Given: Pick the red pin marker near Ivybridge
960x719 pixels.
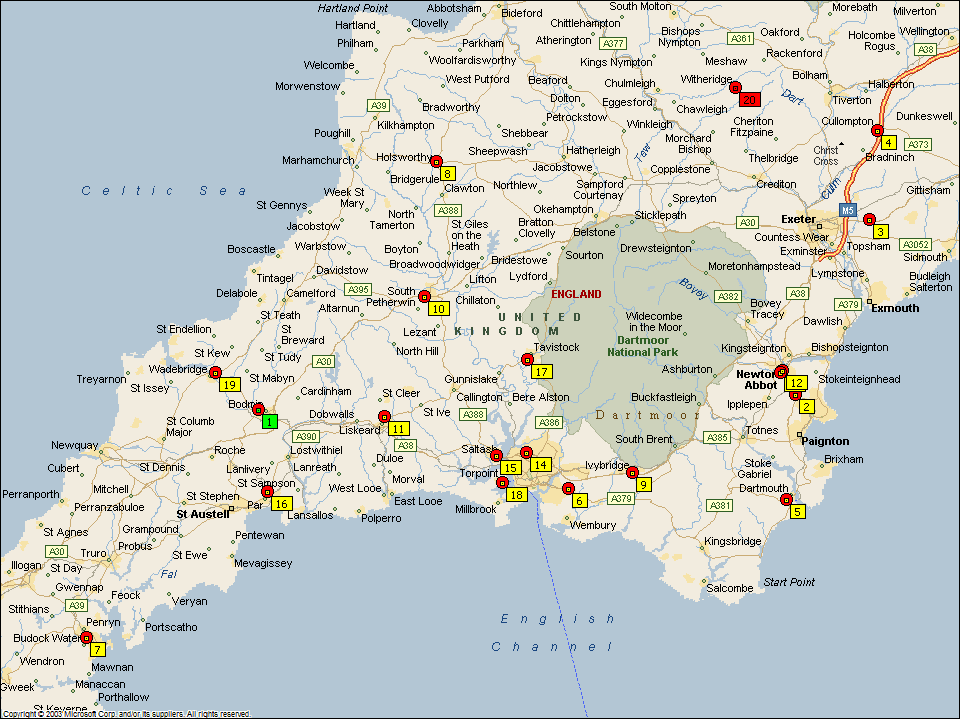Looking at the screenshot, I should [632, 472].
